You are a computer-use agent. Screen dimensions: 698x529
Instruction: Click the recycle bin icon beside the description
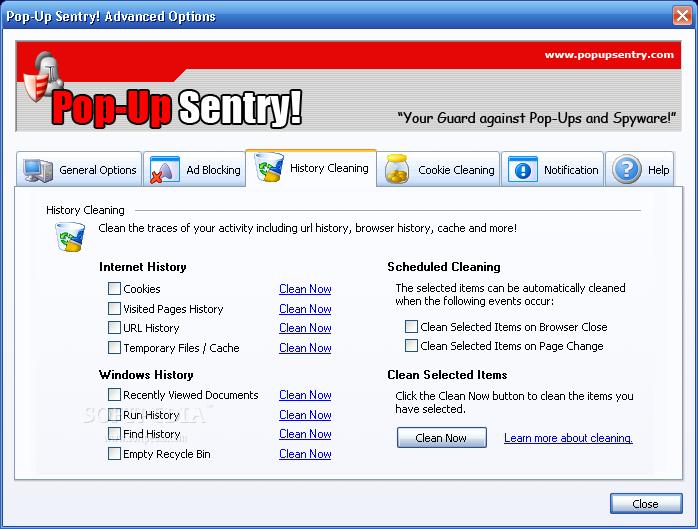(70, 237)
